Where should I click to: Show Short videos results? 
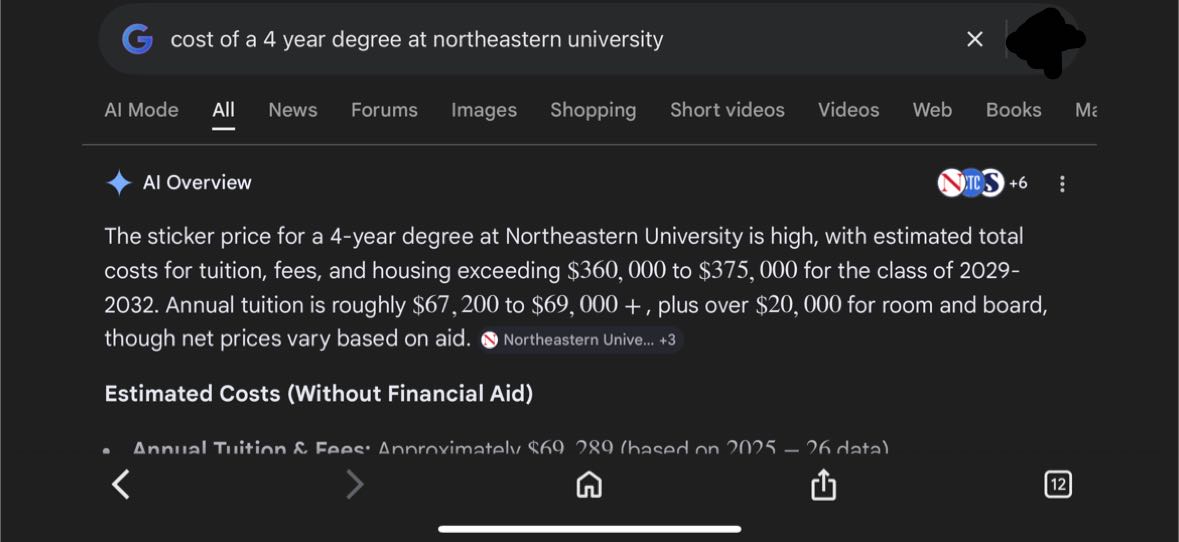click(727, 110)
